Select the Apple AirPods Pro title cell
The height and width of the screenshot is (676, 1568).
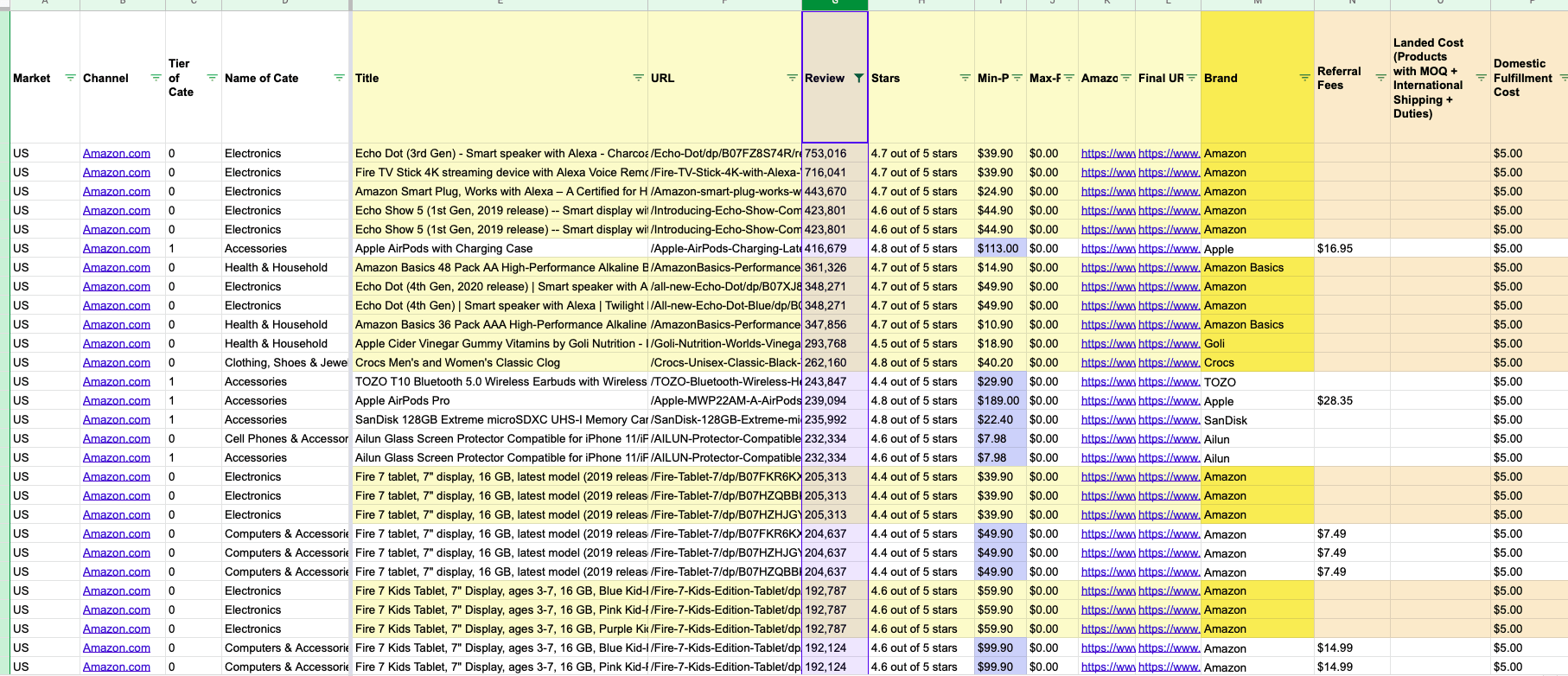pos(500,401)
